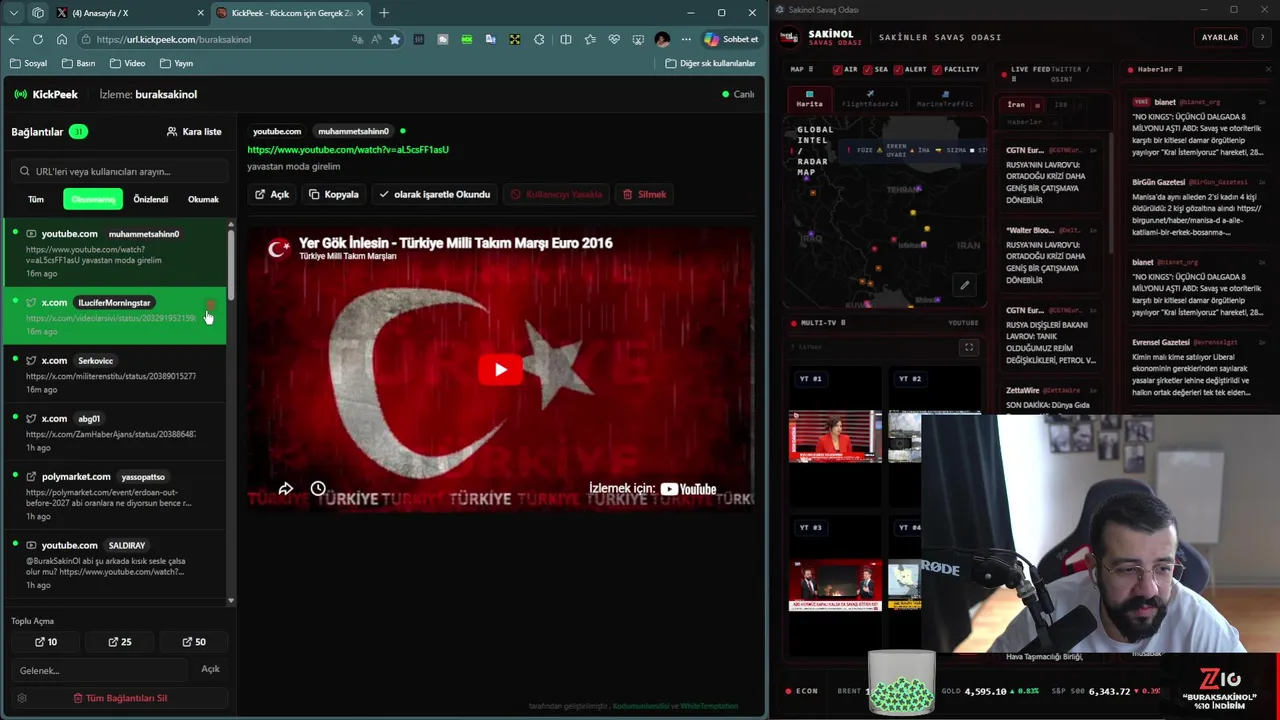Open the green youtube.com/watch link
This screenshot has width=1280, height=720.
coord(348,149)
